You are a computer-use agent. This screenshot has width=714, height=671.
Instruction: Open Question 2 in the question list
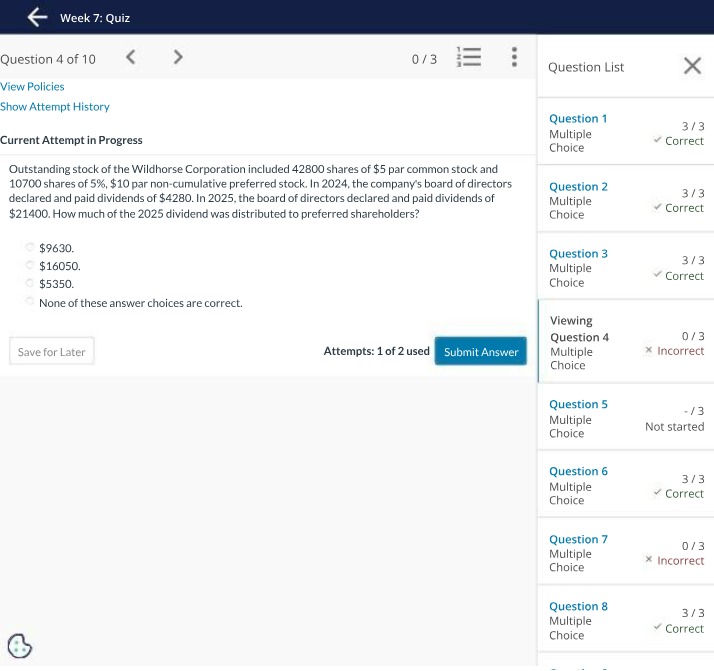pyautogui.click(x=578, y=187)
